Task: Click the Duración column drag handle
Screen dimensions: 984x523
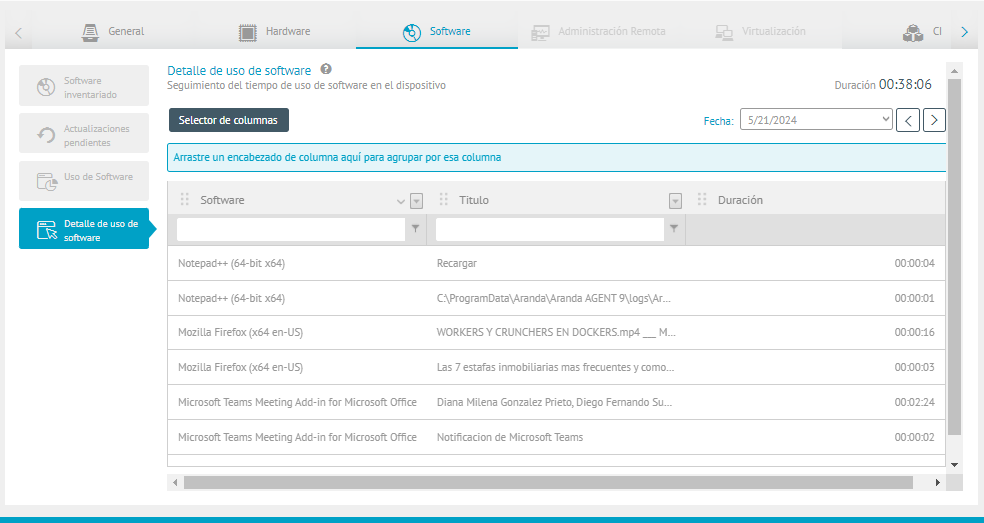Action: point(702,200)
